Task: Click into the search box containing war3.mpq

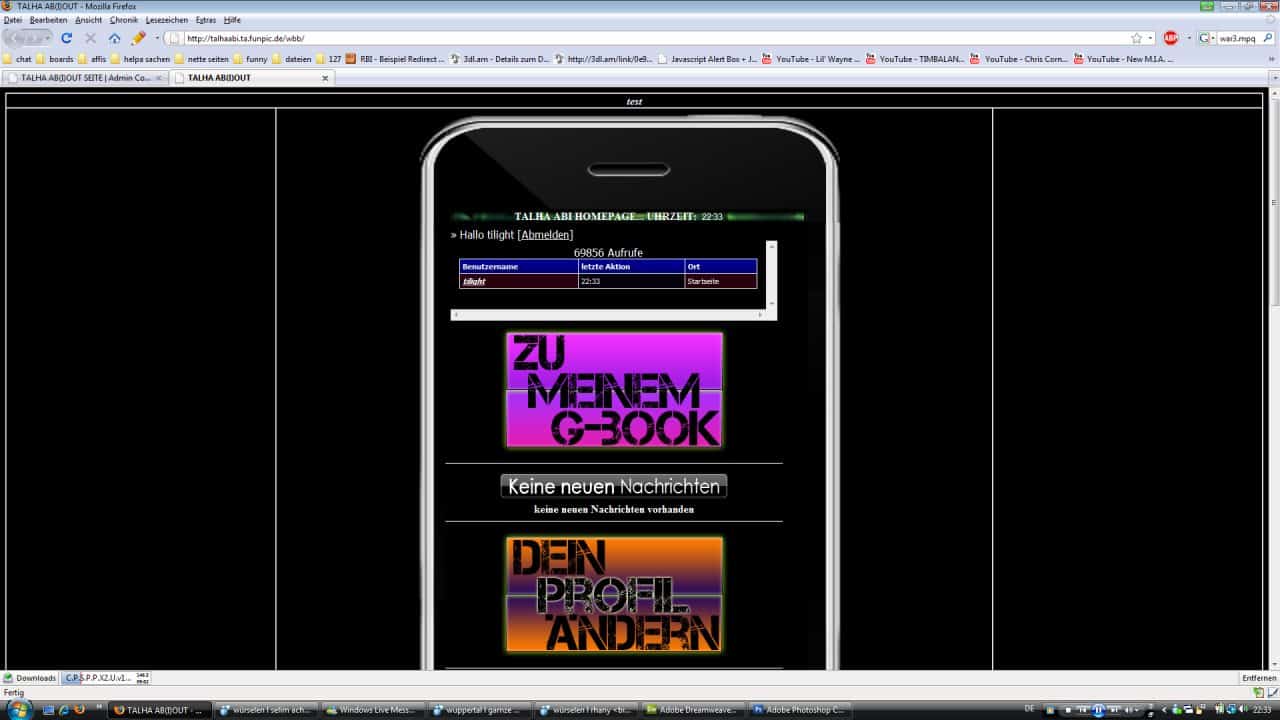Action: pyautogui.click(x=1236, y=38)
